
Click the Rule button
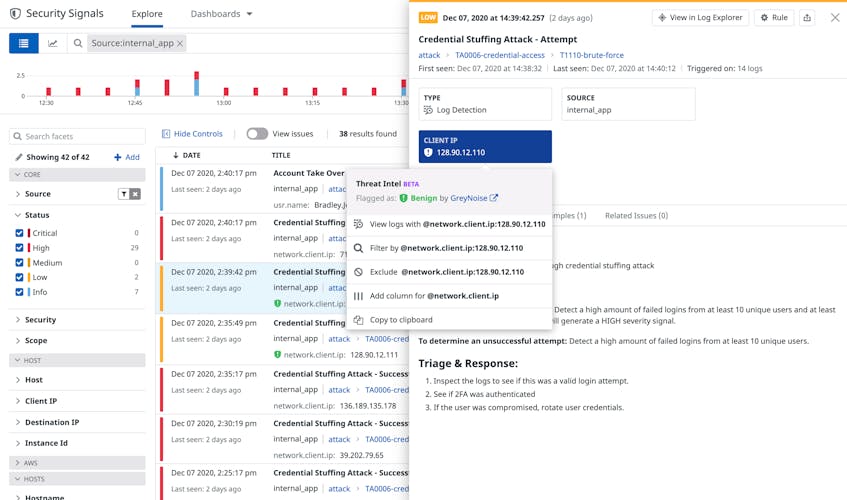tap(774, 18)
